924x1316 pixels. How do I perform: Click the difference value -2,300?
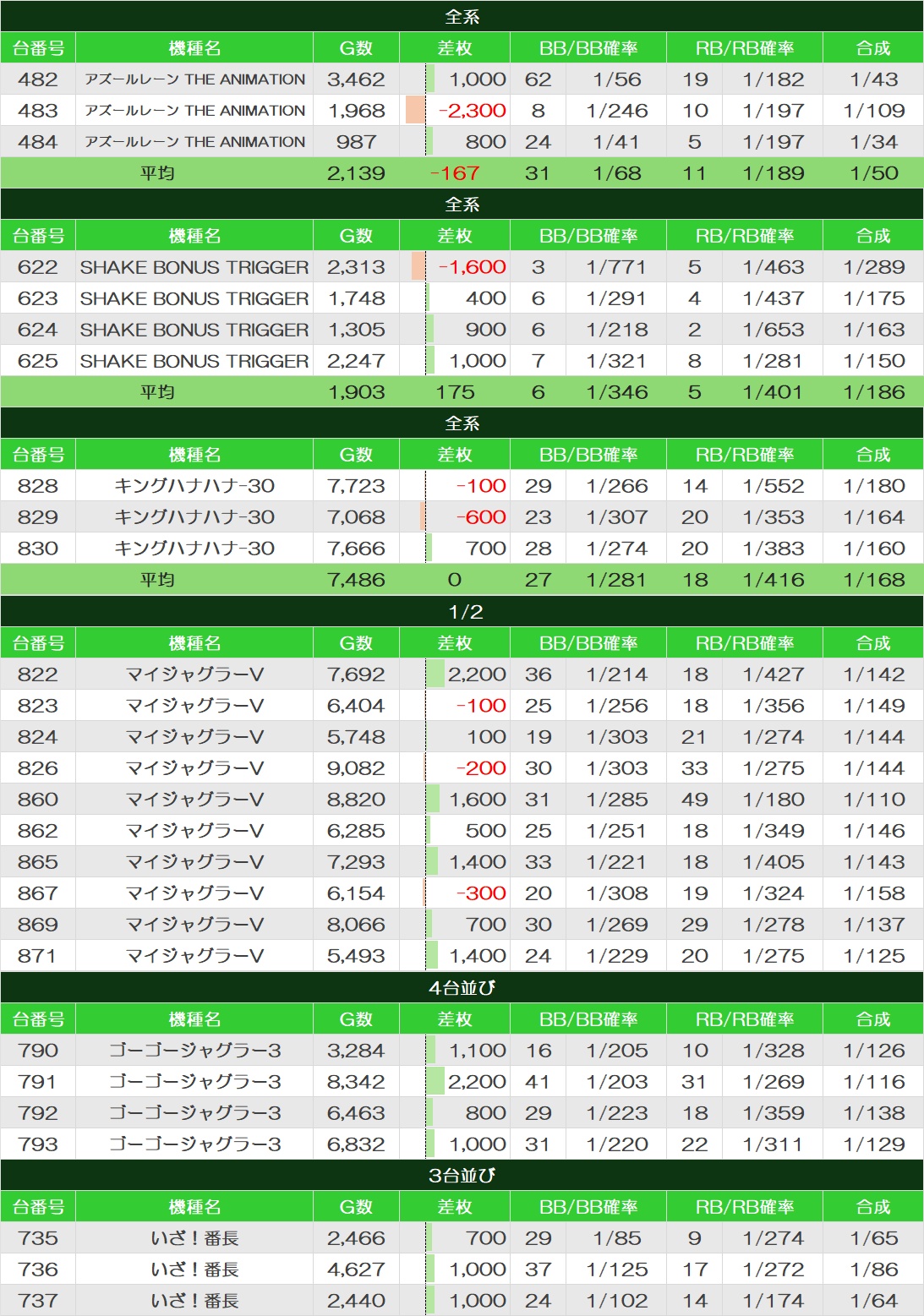[x=473, y=111]
